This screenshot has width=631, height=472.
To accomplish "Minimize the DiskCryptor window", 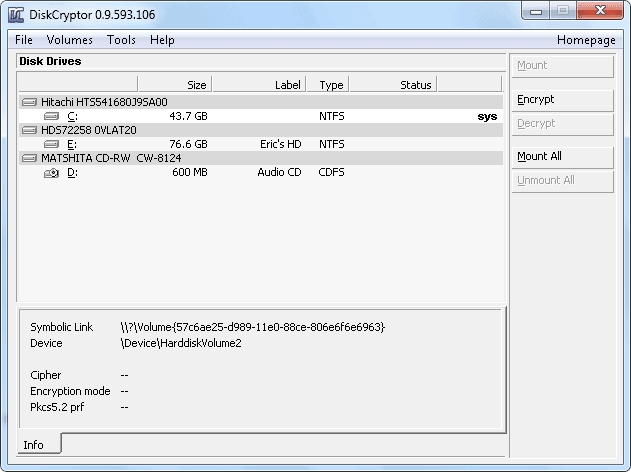I will click(x=536, y=11).
